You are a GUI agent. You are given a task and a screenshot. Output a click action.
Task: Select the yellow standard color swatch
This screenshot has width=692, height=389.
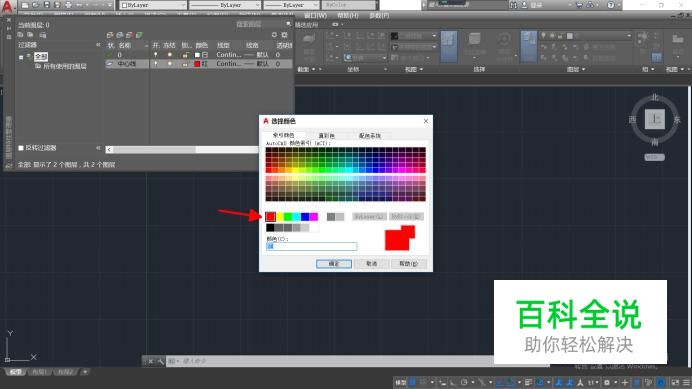[279, 217]
